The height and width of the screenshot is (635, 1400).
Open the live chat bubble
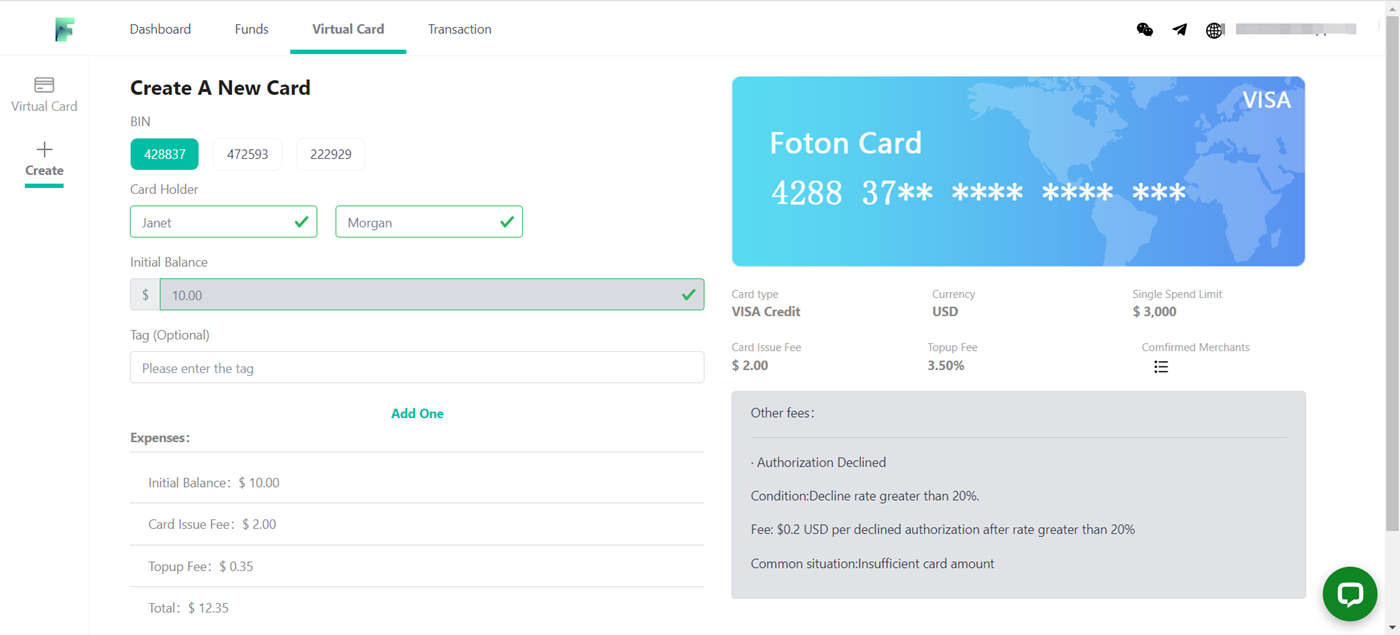1350,594
